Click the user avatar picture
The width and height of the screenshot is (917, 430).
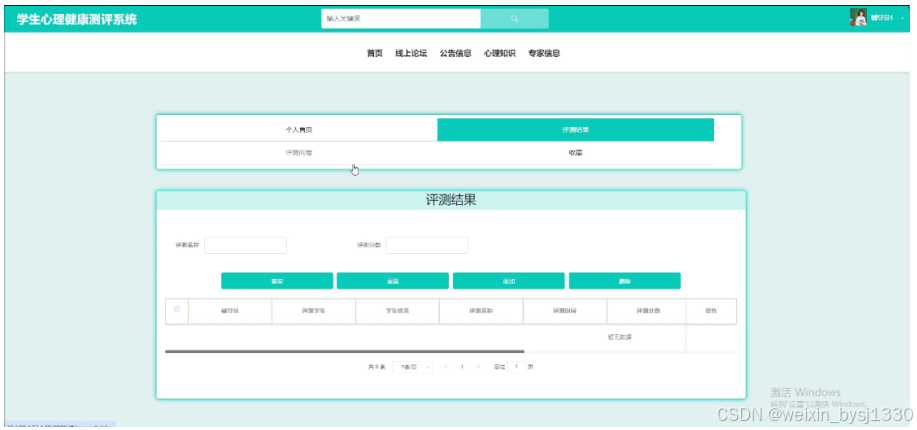click(858, 18)
